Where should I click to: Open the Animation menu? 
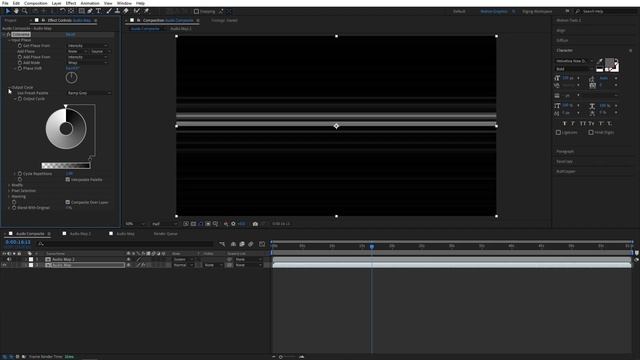[90, 3]
